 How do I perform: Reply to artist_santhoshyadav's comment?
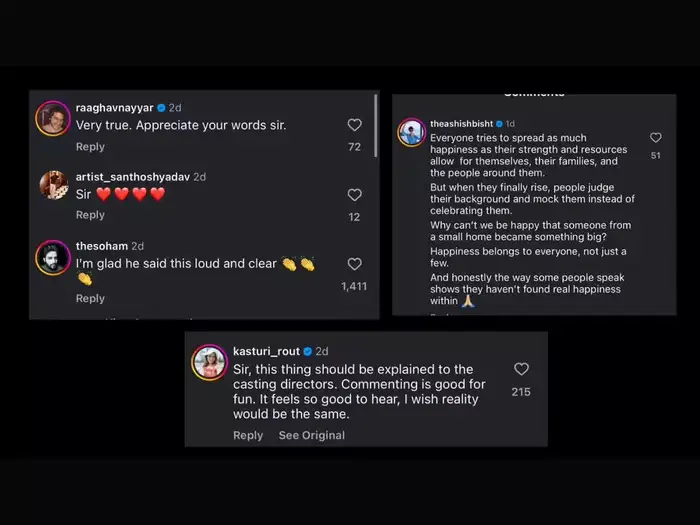[x=90, y=215]
